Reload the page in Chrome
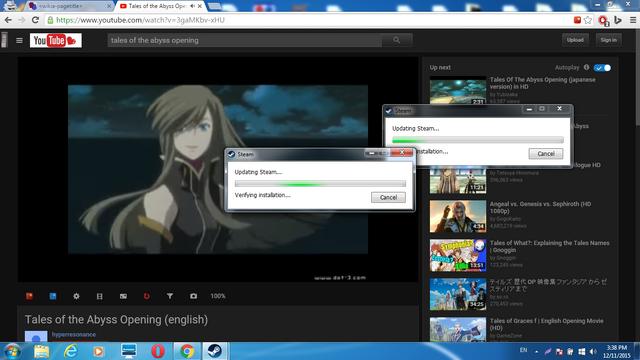This screenshot has width=640, height=360. coord(36,20)
